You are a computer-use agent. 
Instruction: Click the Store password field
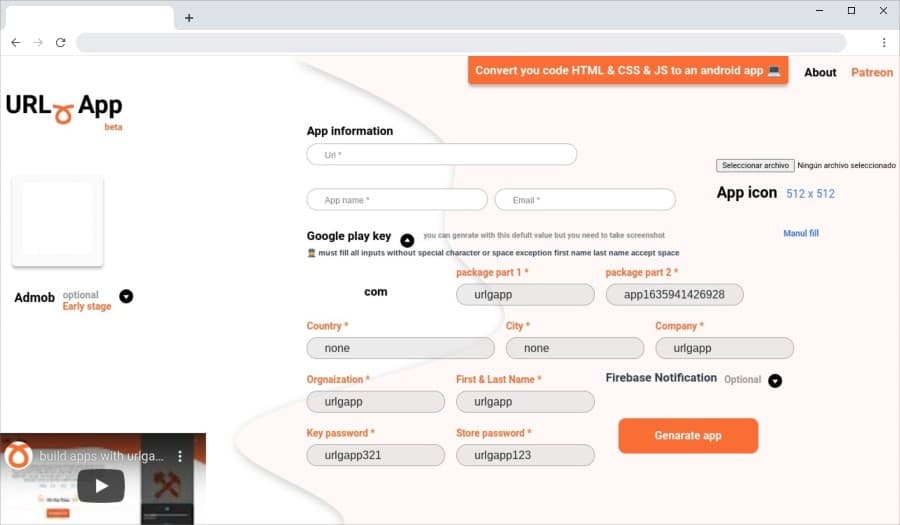pos(525,455)
